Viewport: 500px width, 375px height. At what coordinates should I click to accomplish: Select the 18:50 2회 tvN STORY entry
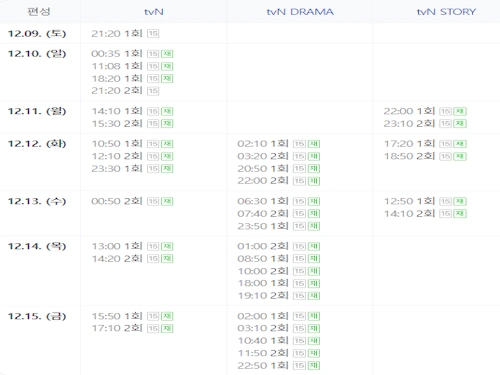coord(409,156)
